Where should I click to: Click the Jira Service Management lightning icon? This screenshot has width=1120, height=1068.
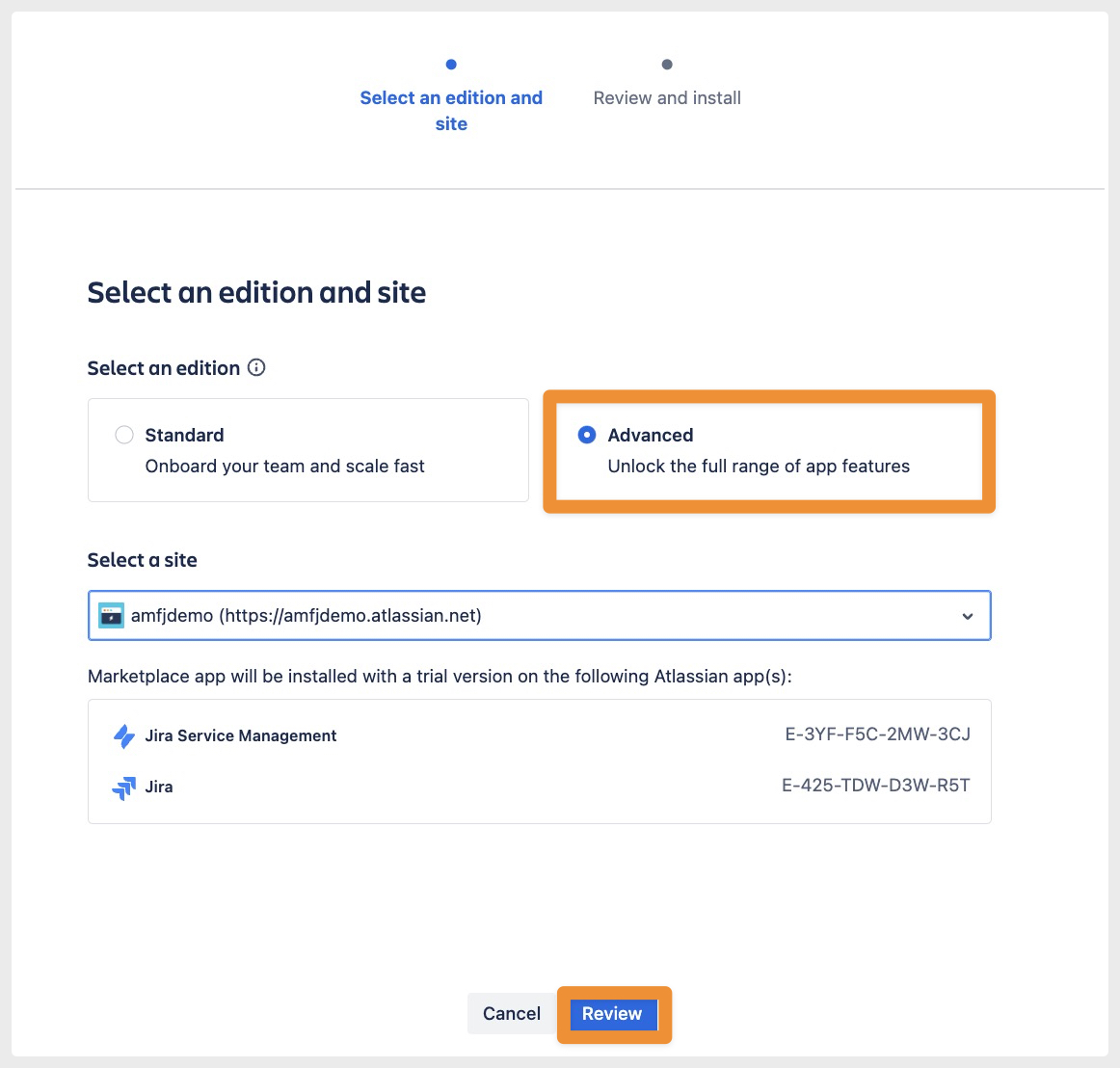(124, 735)
